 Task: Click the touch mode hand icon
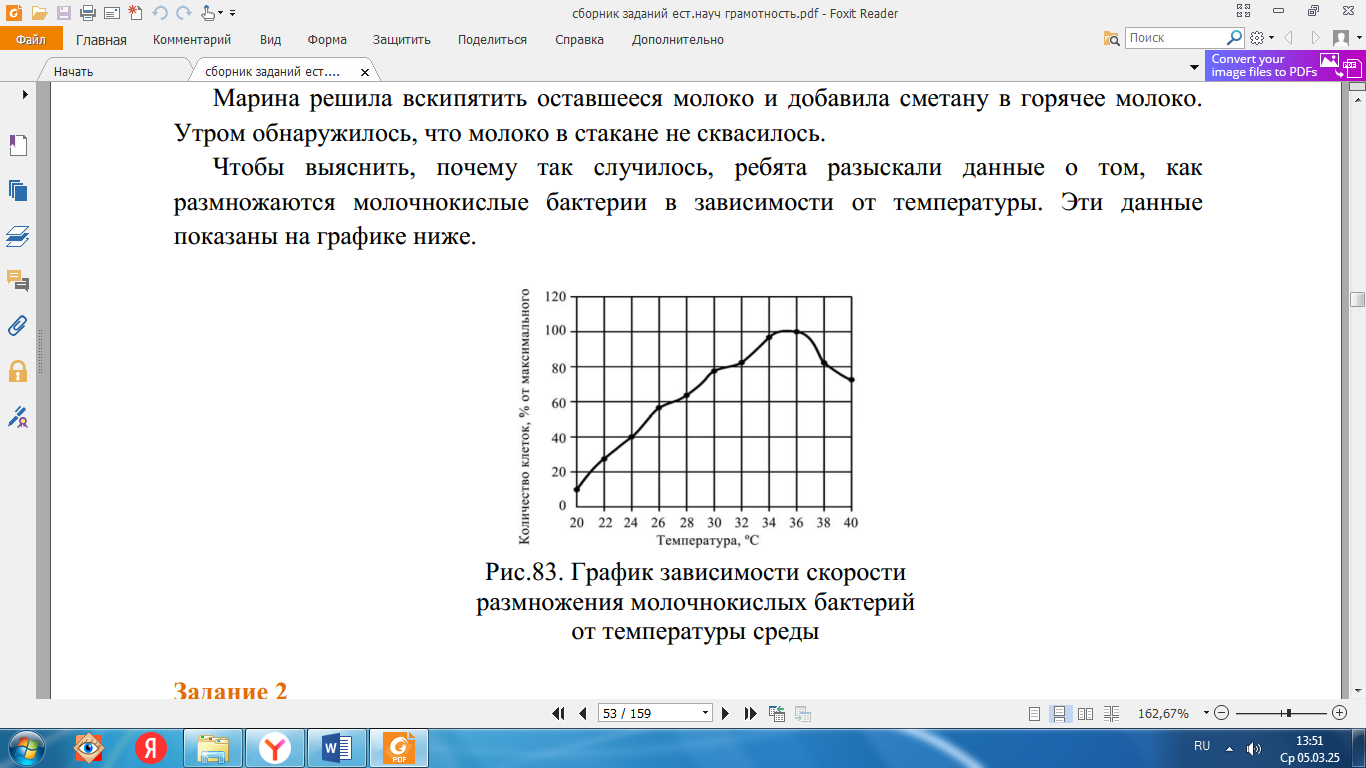(x=208, y=13)
